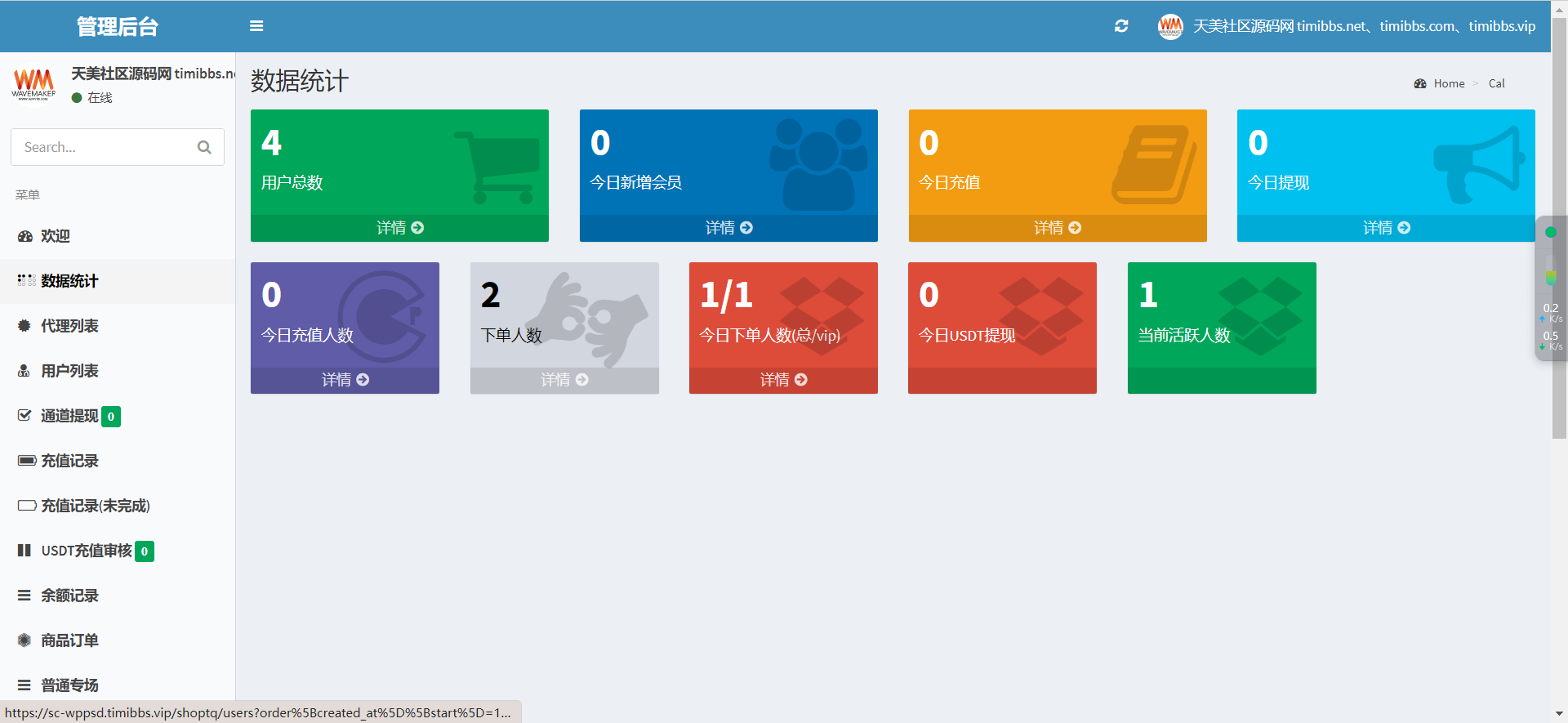1568x723 pixels.
Task: Go to 用户列表 in sidebar
Action: coord(118,371)
